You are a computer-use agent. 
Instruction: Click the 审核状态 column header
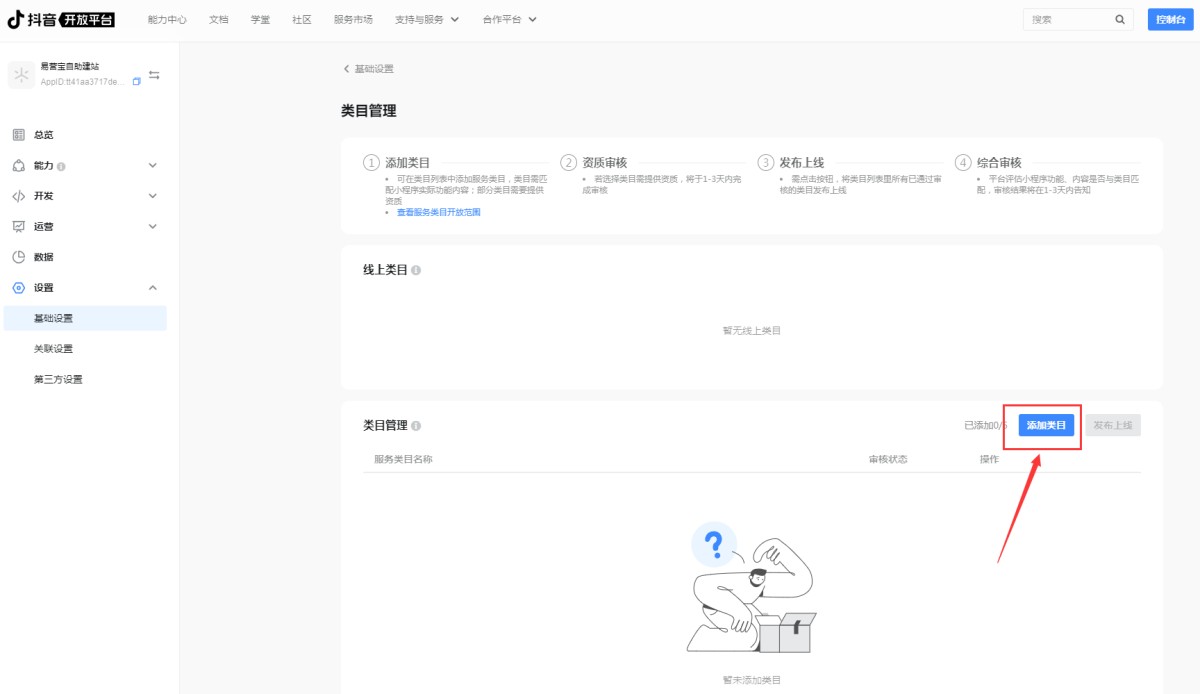point(888,459)
